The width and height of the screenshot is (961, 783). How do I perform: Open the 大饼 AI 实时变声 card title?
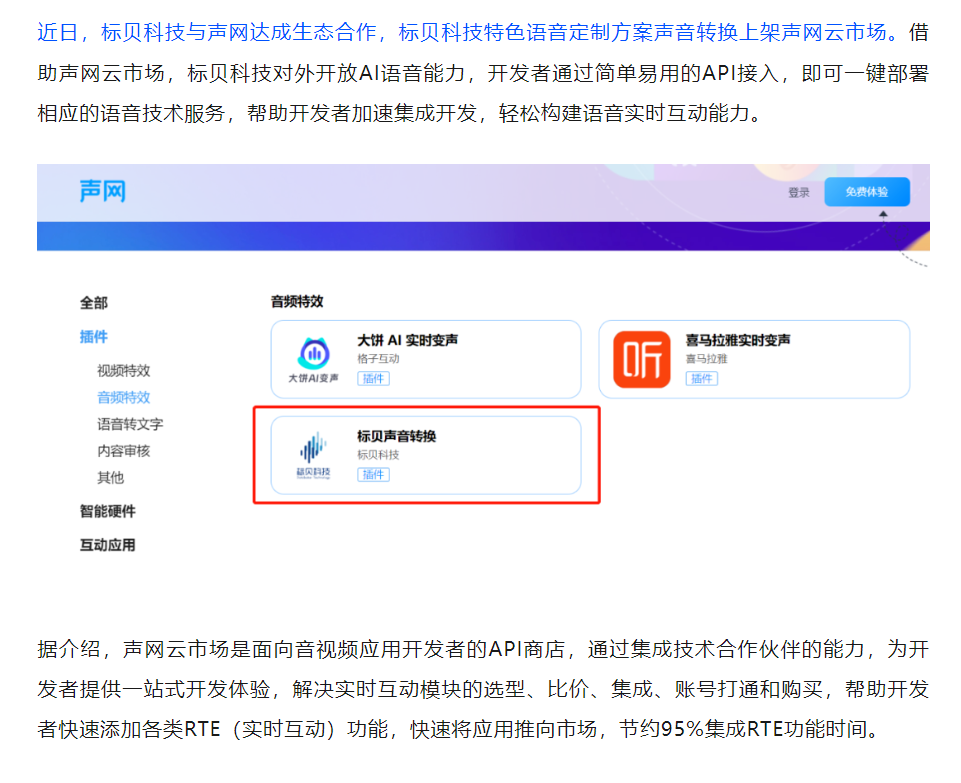pyautogui.click(x=408, y=340)
